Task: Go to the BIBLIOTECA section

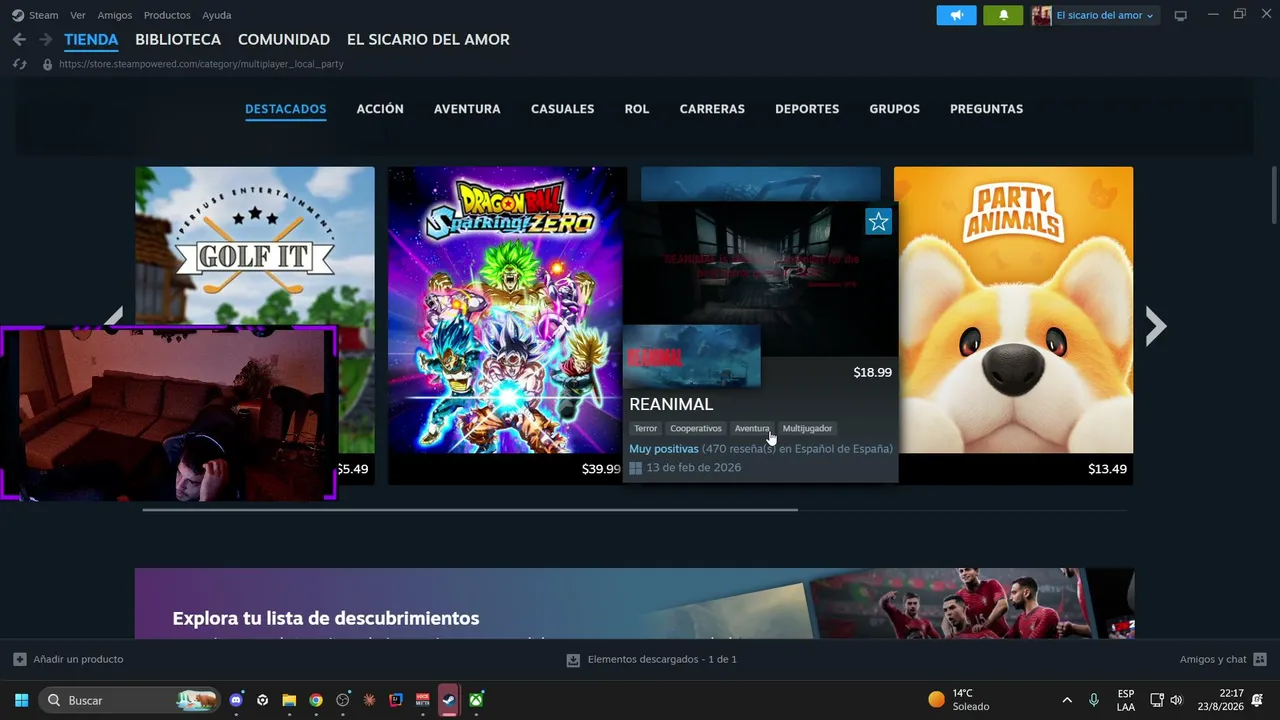Action: (x=178, y=40)
